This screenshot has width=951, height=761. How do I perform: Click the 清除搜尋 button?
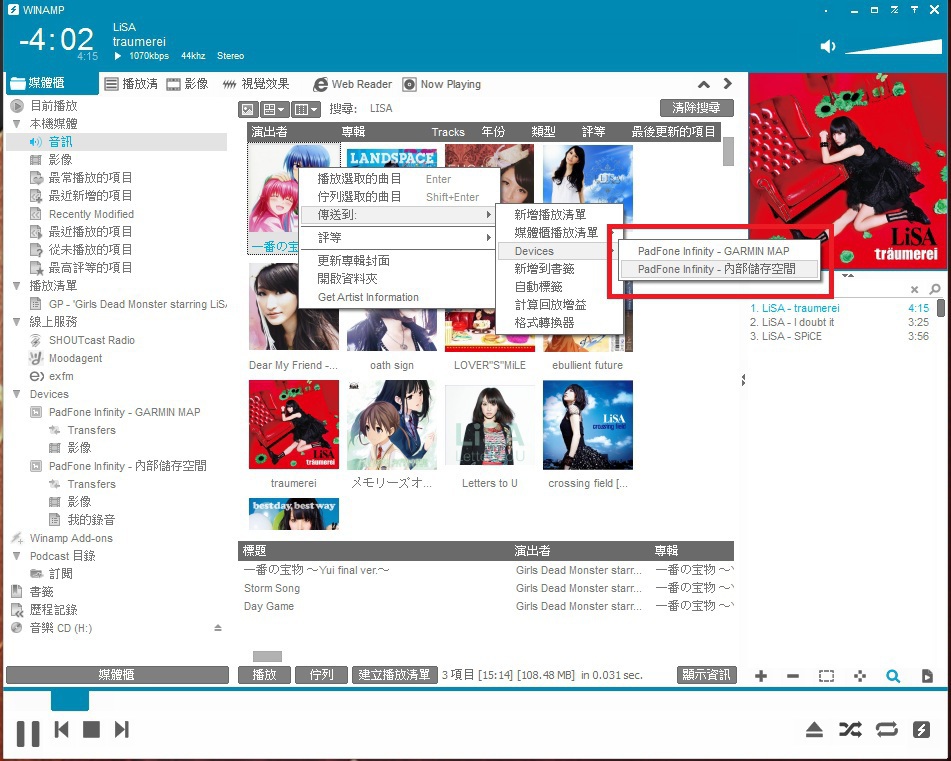pos(696,108)
